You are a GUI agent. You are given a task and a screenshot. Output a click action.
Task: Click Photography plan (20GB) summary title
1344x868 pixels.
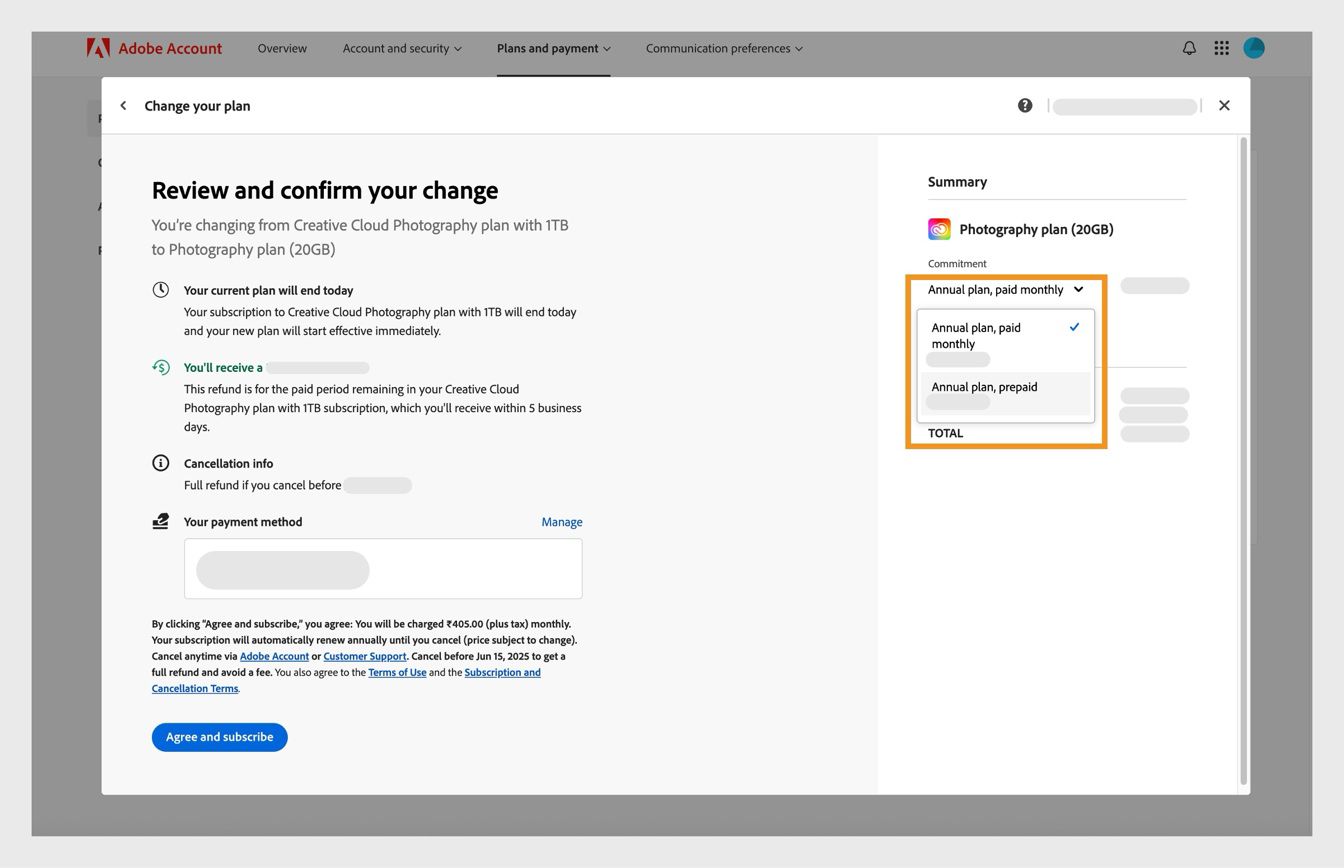tap(1036, 229)
